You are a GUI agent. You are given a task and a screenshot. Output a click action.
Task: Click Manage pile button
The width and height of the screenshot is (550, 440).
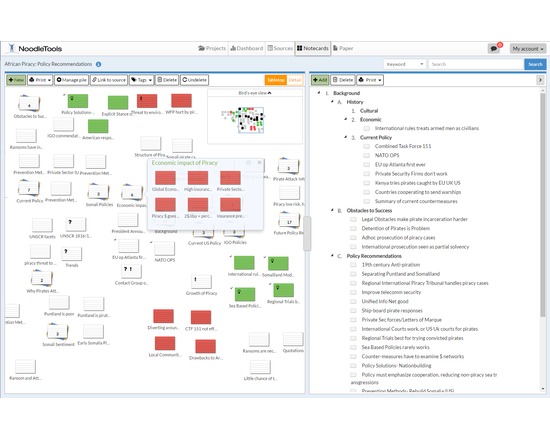pos(72,80)
